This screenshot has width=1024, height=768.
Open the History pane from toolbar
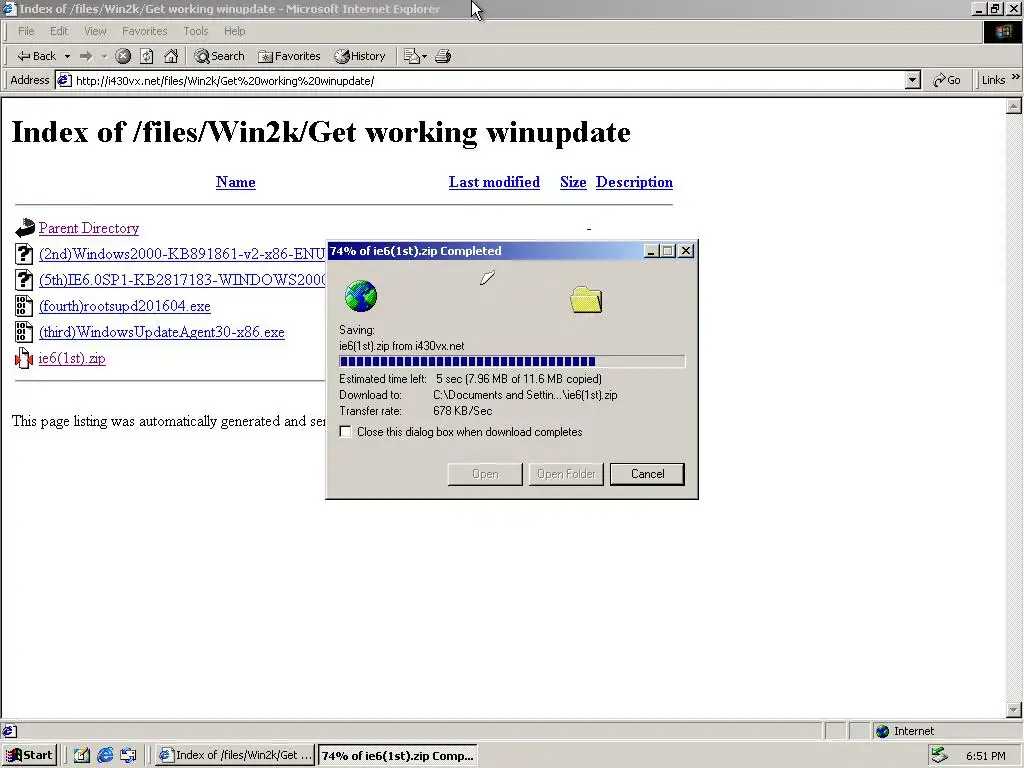pos(360,56)
